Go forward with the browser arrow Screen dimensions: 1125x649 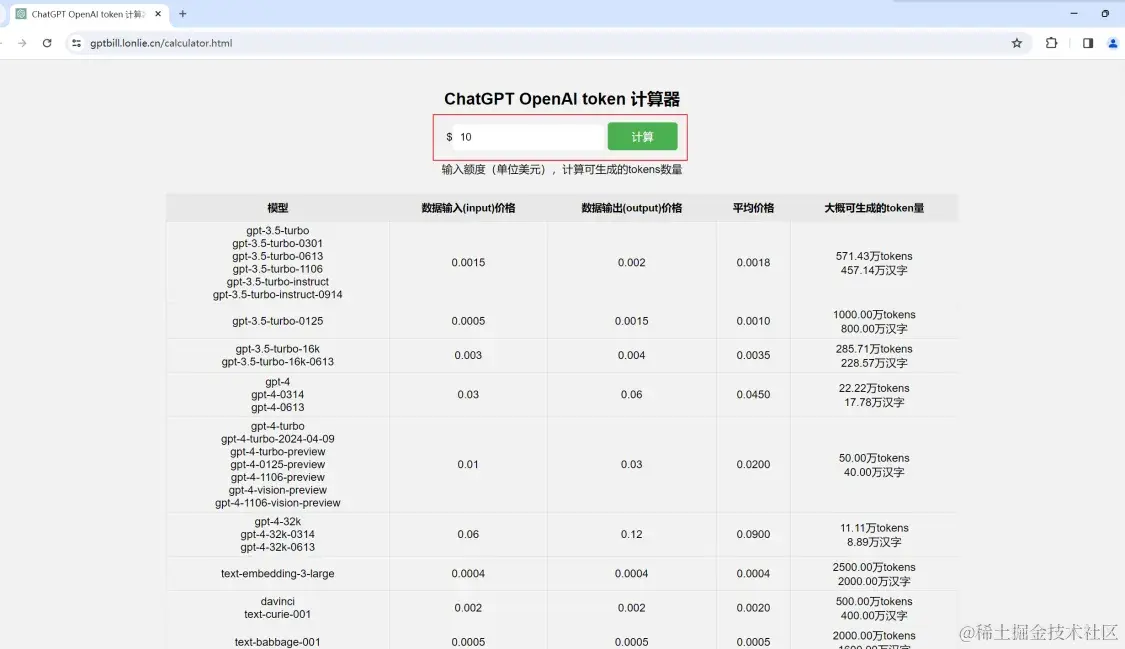(x=22, y=43)
